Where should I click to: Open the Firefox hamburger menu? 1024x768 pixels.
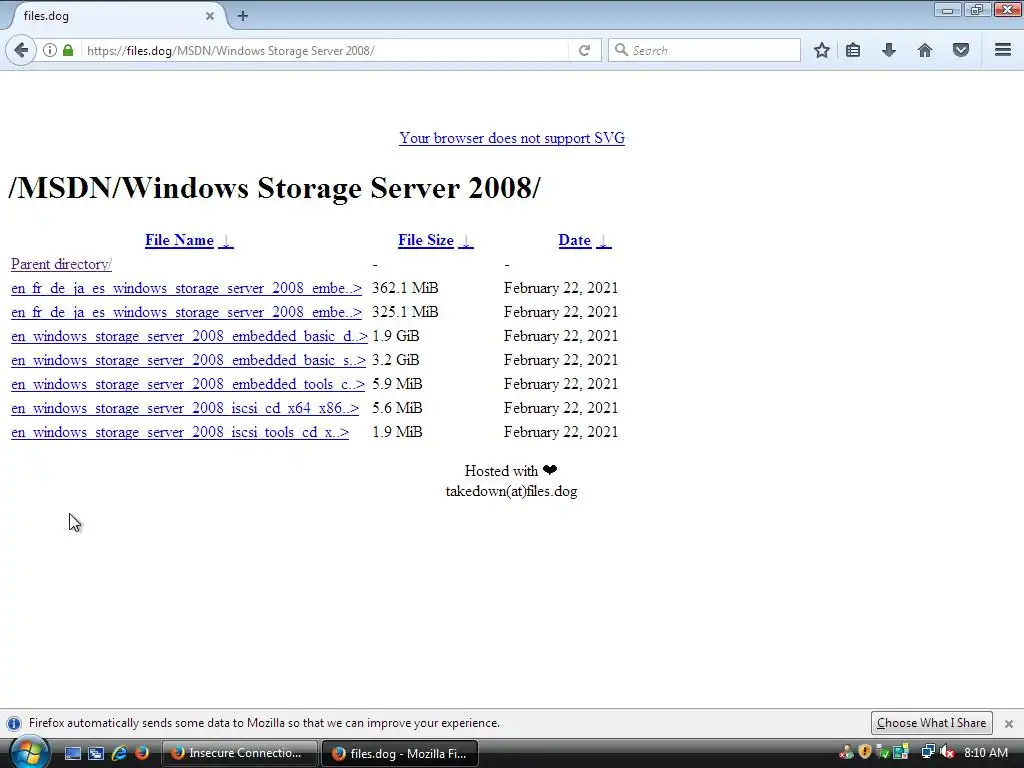pyautogui.click(x=1003, y=50)
